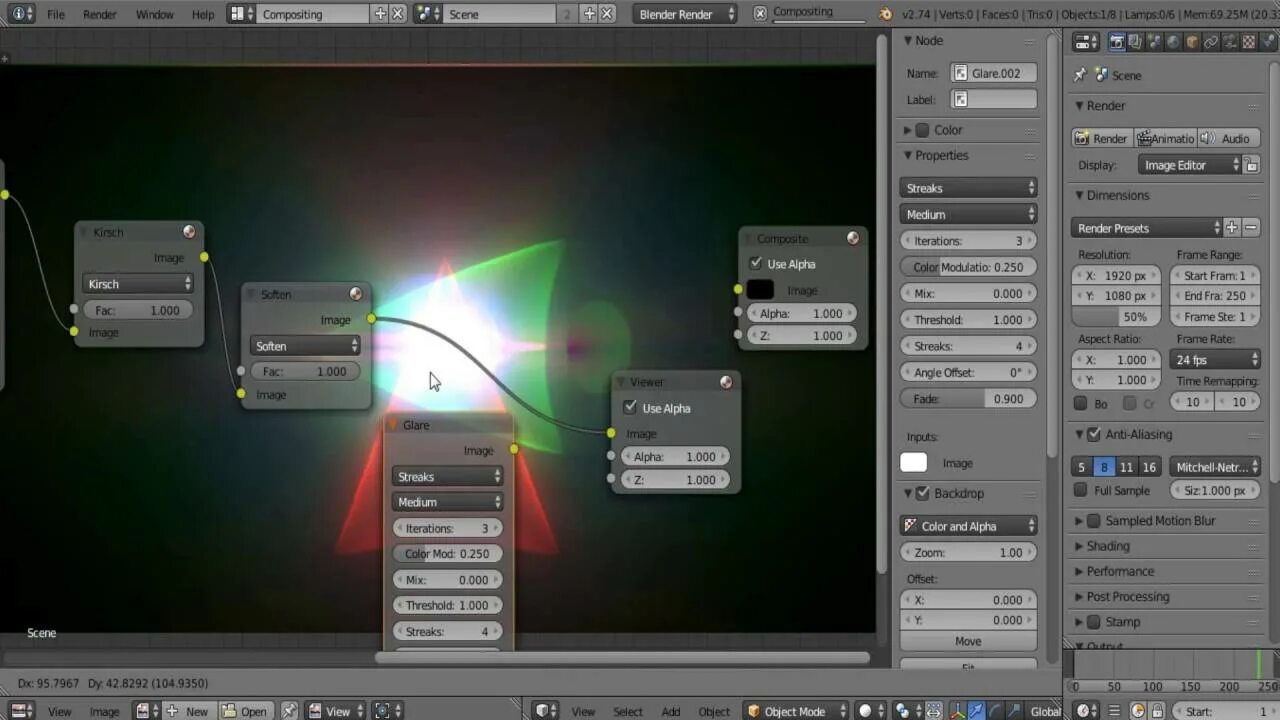Open the Kirsch filter type dropdown

pyautogui.click(x=138, y=284)
